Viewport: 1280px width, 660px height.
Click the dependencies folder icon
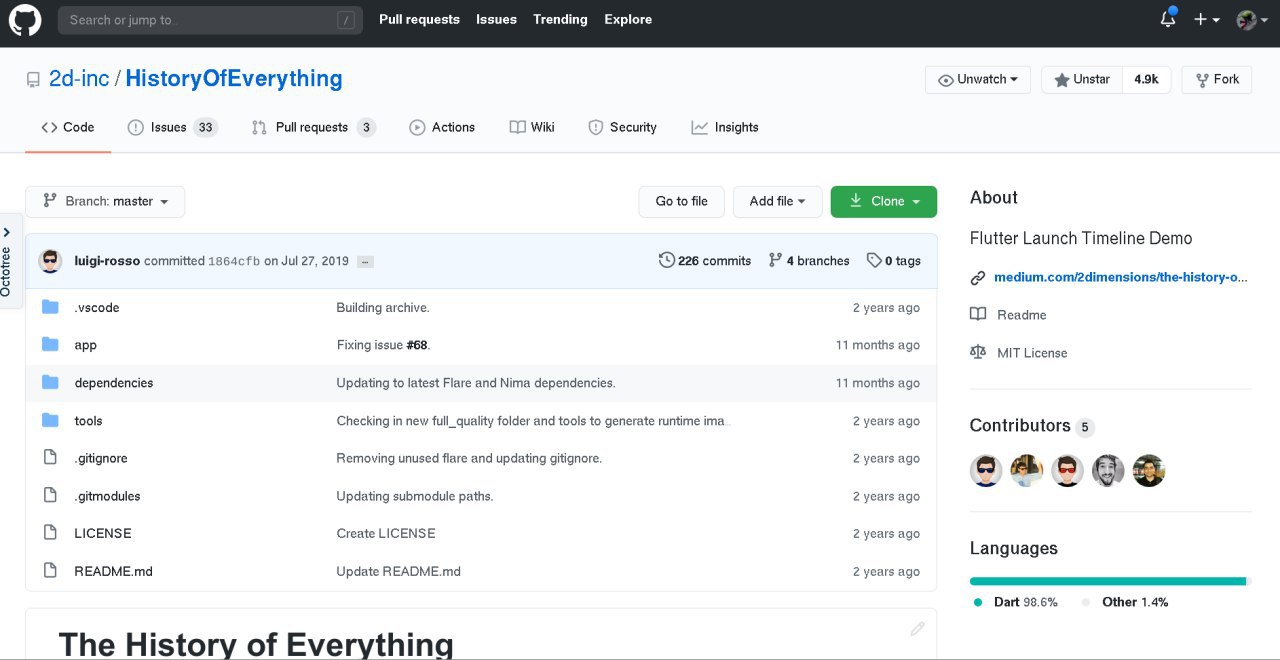tap(50, 382)
